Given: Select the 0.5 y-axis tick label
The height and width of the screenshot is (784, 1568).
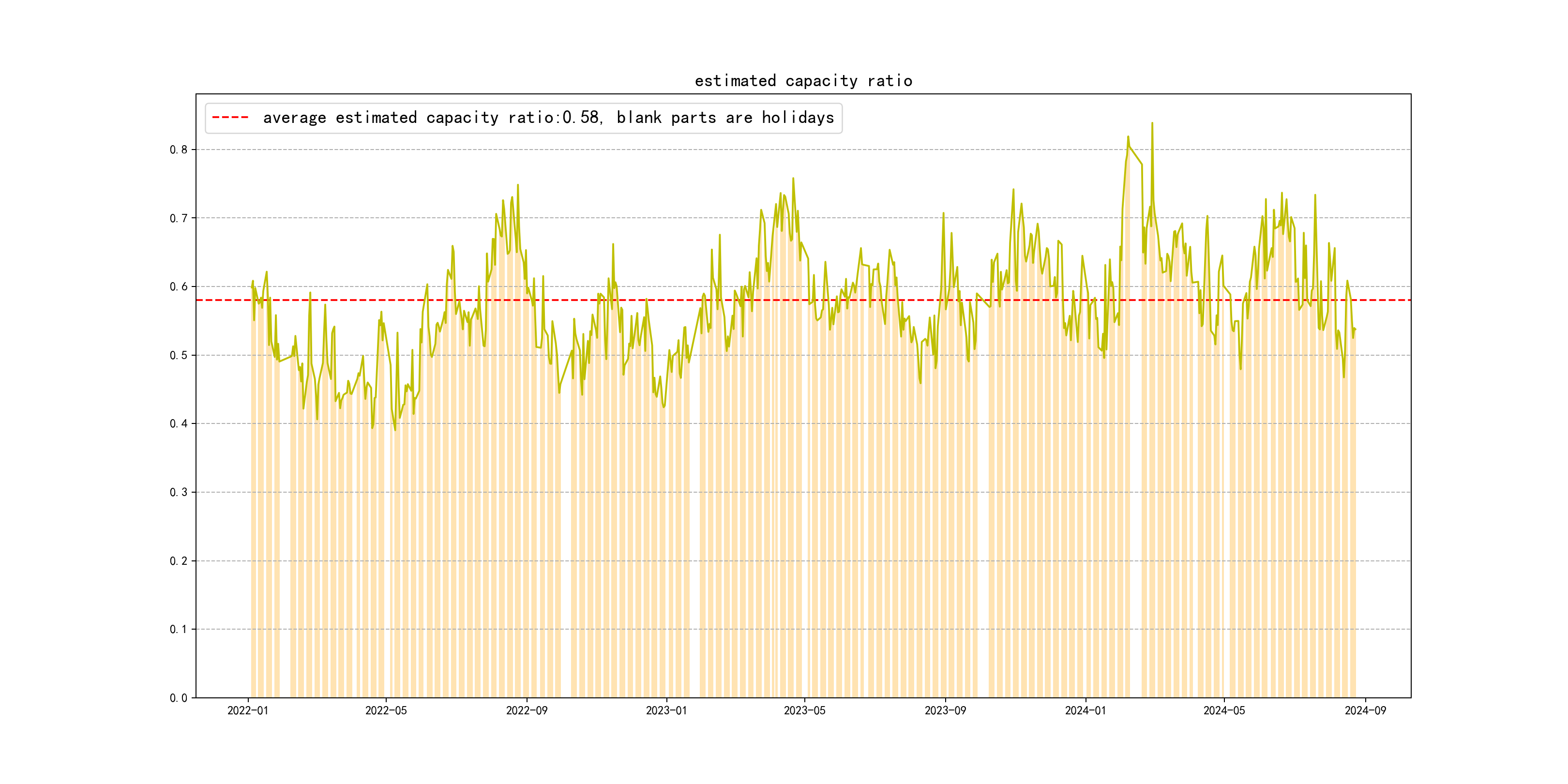Looking at the screenshot, I should 179,356.
